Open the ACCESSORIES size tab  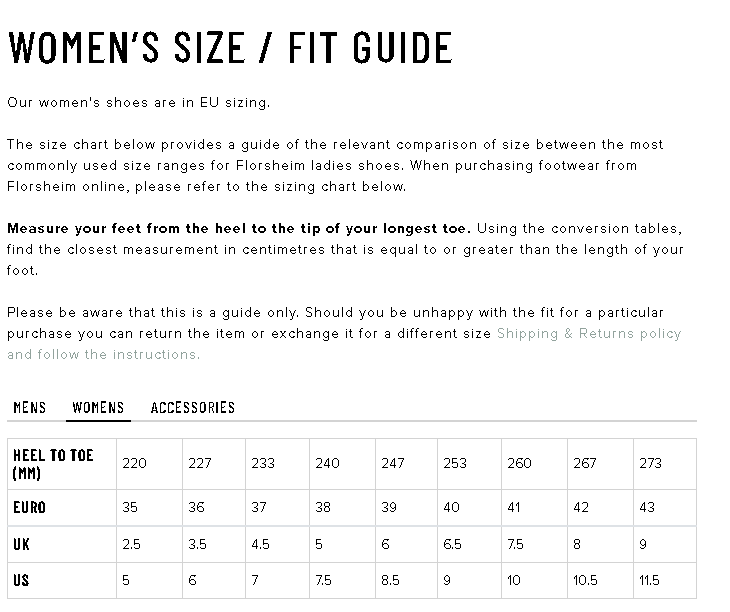pos(192,407)
